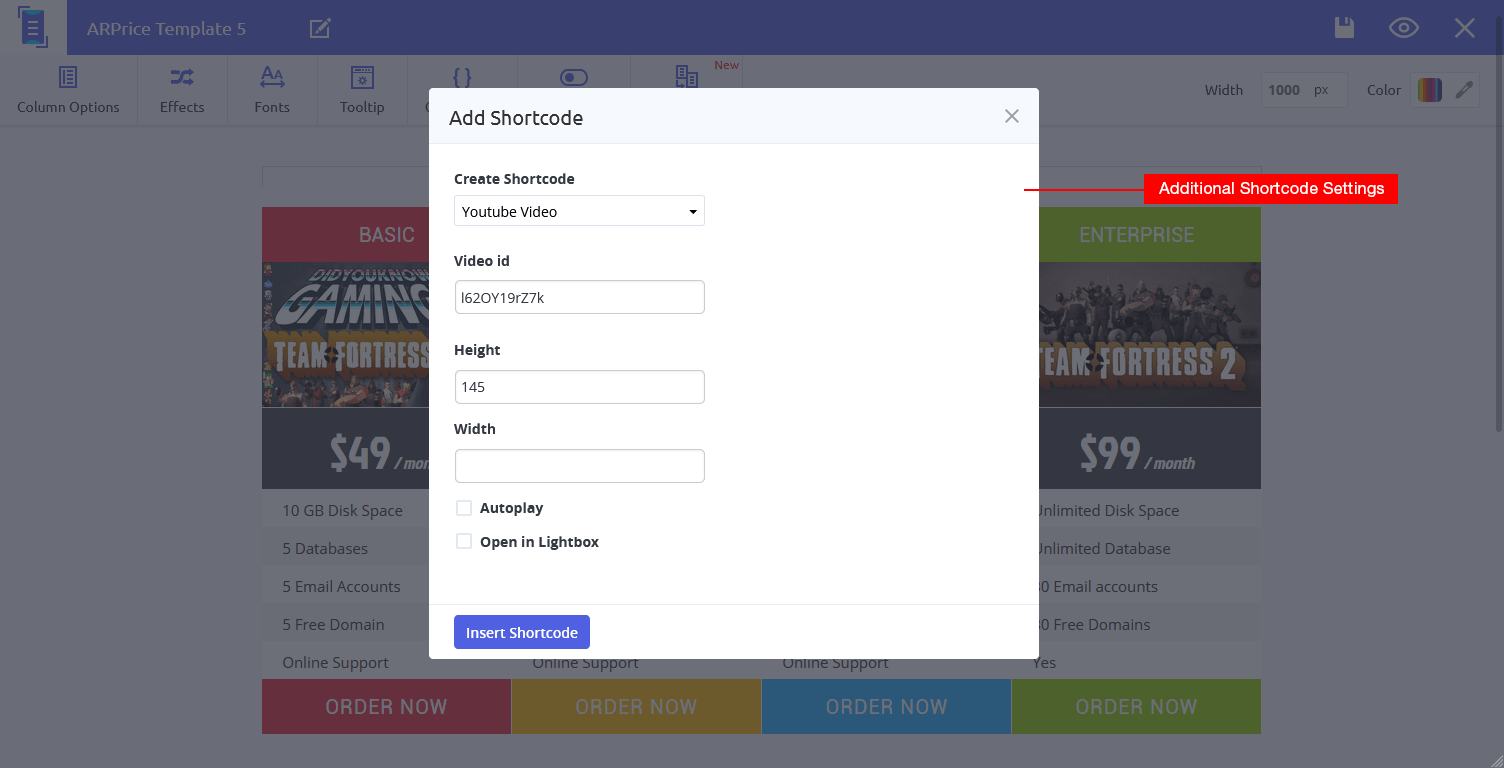
Task: Click the toggle switch toolbar icon
Action: [x=574, y=77]
